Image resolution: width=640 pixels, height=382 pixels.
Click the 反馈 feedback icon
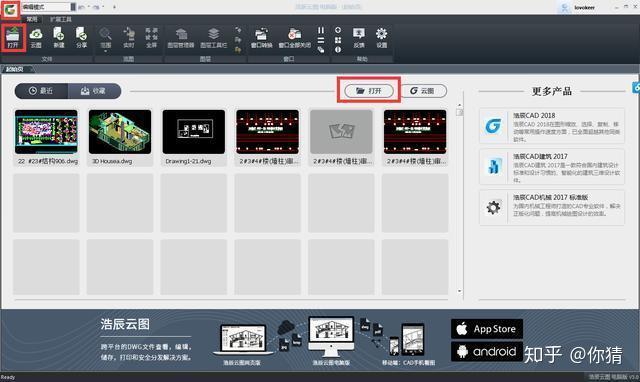coord(359,38)
